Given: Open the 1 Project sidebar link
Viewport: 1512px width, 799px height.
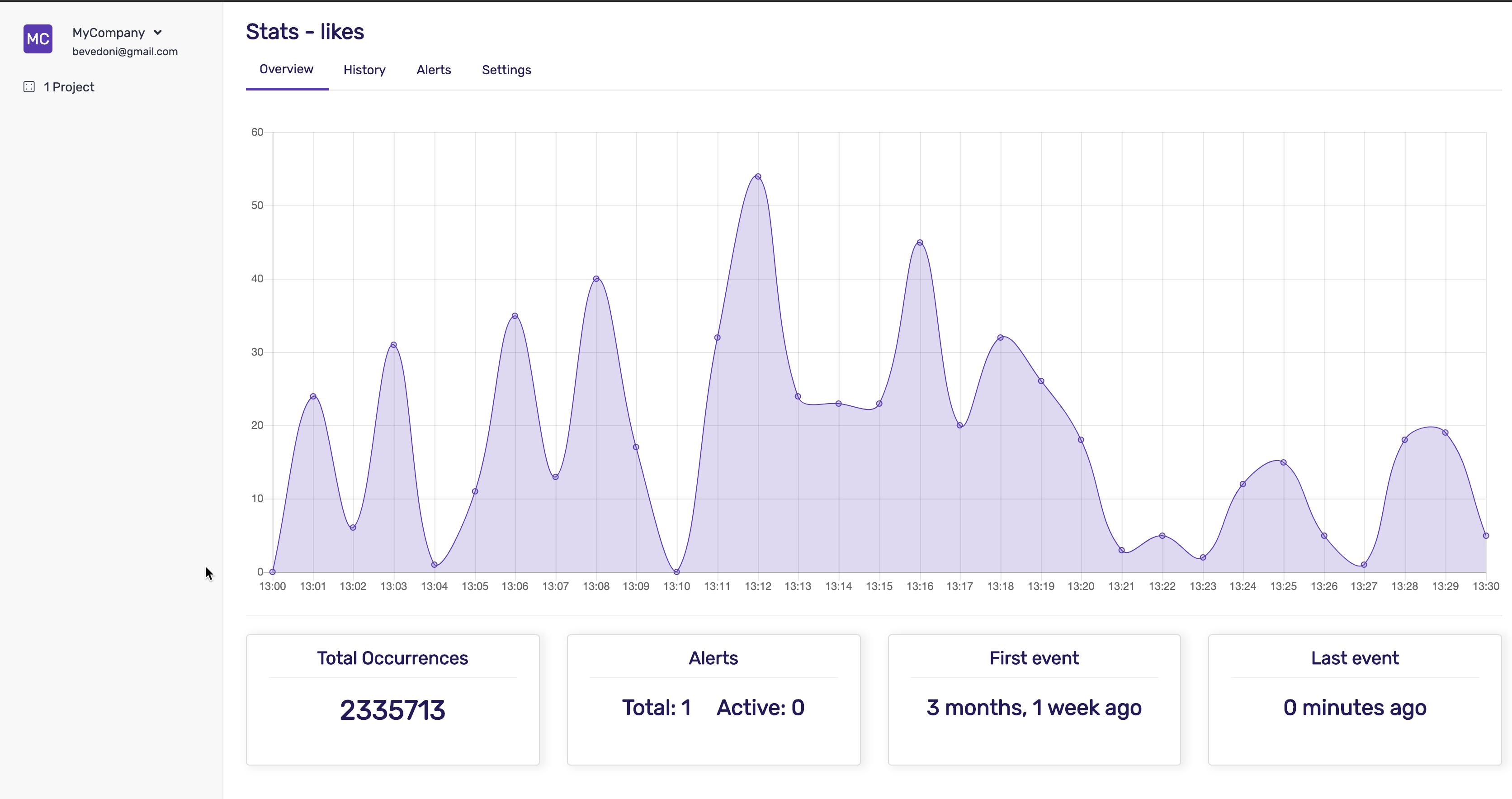Looking at the screenshot, I should point(69,87).
